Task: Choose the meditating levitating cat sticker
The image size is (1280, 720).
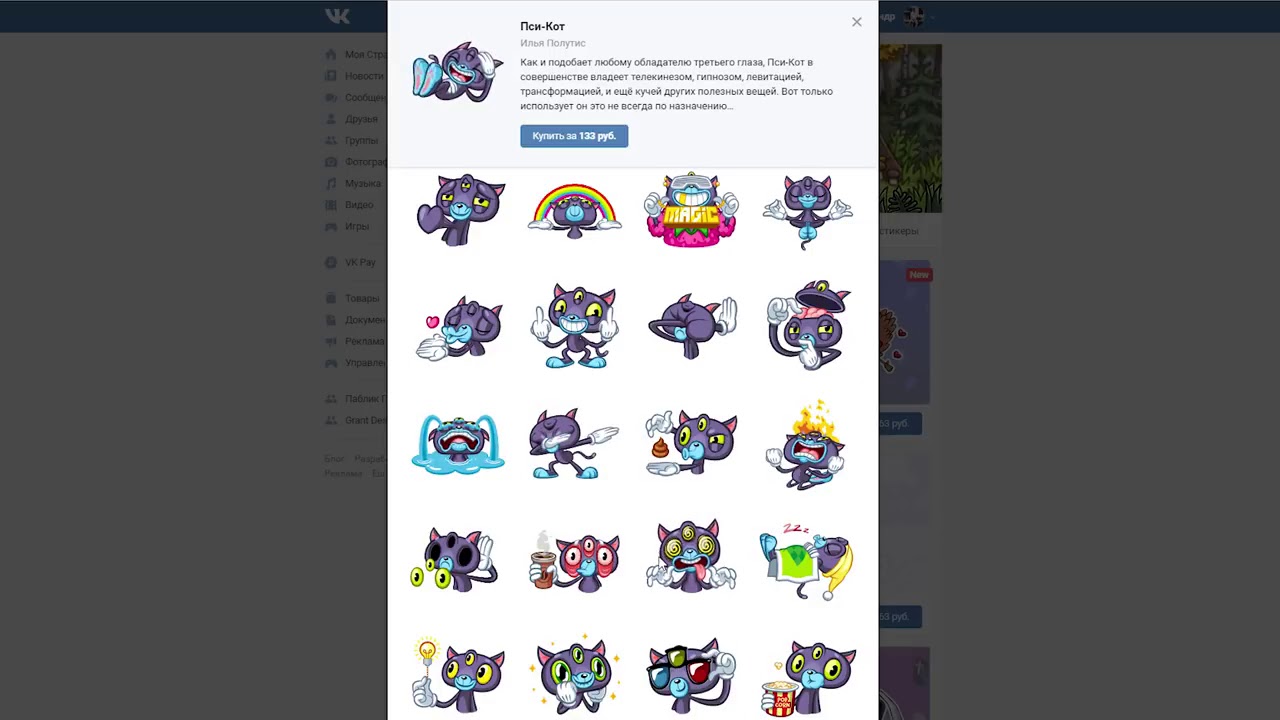Action: [807, 211]
